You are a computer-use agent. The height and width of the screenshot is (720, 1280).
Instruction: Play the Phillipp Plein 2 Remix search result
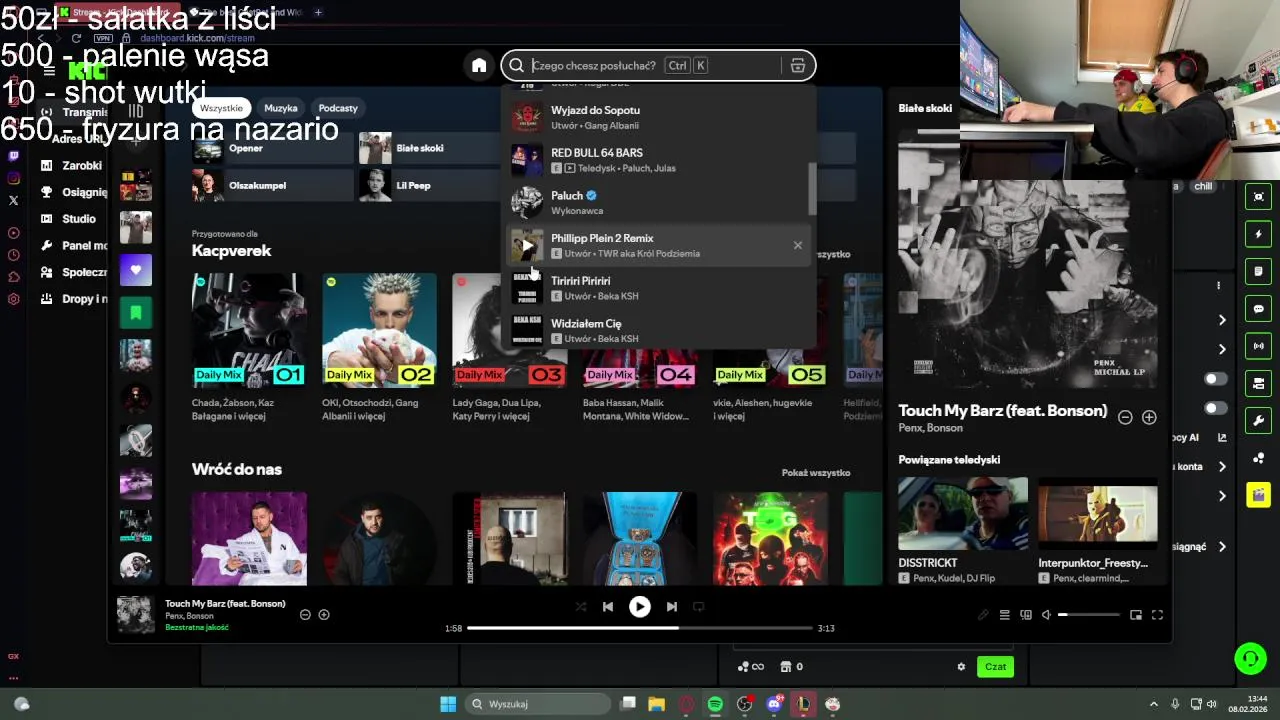pyautogui.click(x=527, y=246)
